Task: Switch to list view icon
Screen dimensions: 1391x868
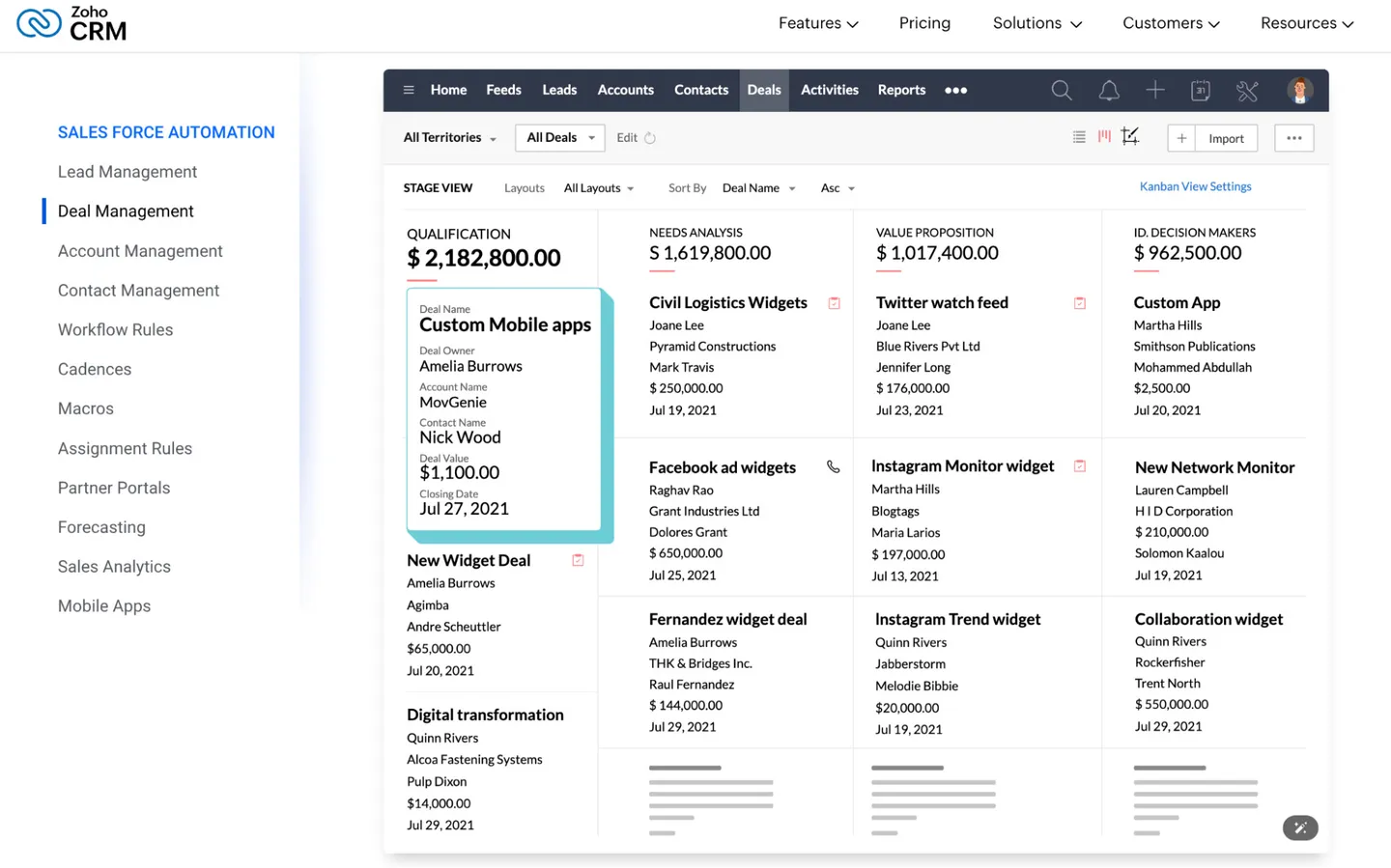Action: 1079,137
